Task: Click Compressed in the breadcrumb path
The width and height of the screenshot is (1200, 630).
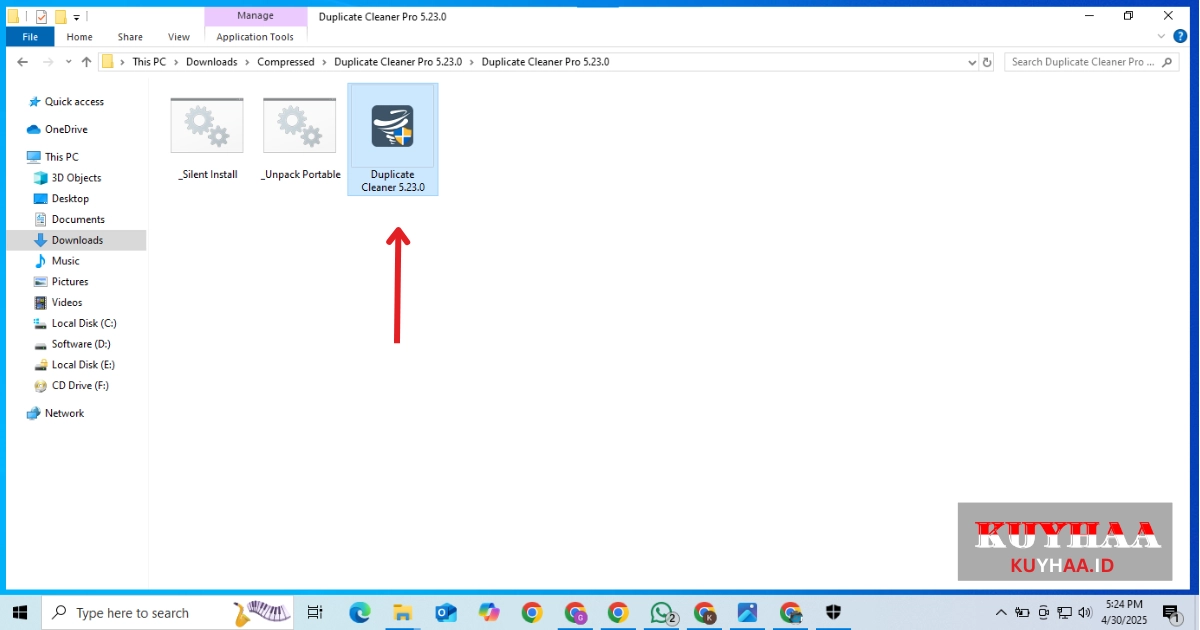Action: pyautogui.click(x=285, y=62)
